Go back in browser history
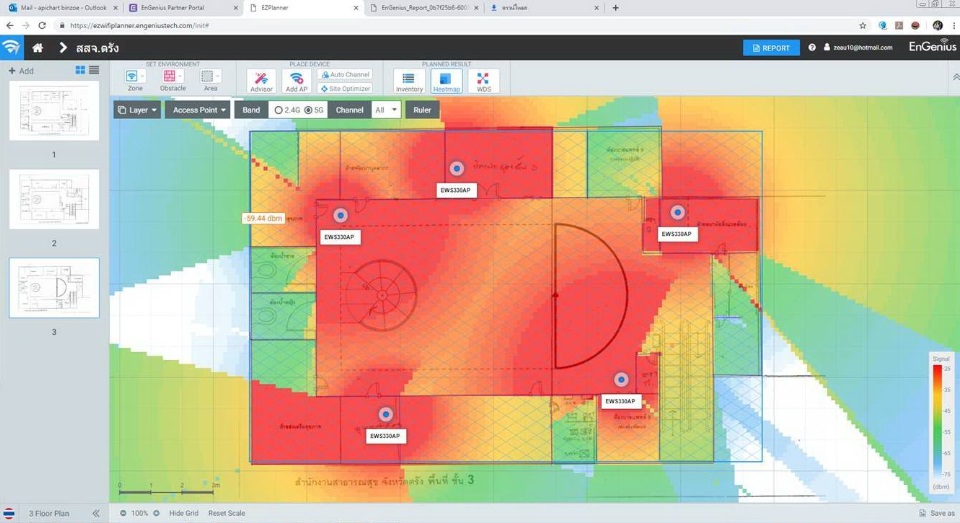The height and width of the screenshot is (523, 960). click(x=10, y=25)
